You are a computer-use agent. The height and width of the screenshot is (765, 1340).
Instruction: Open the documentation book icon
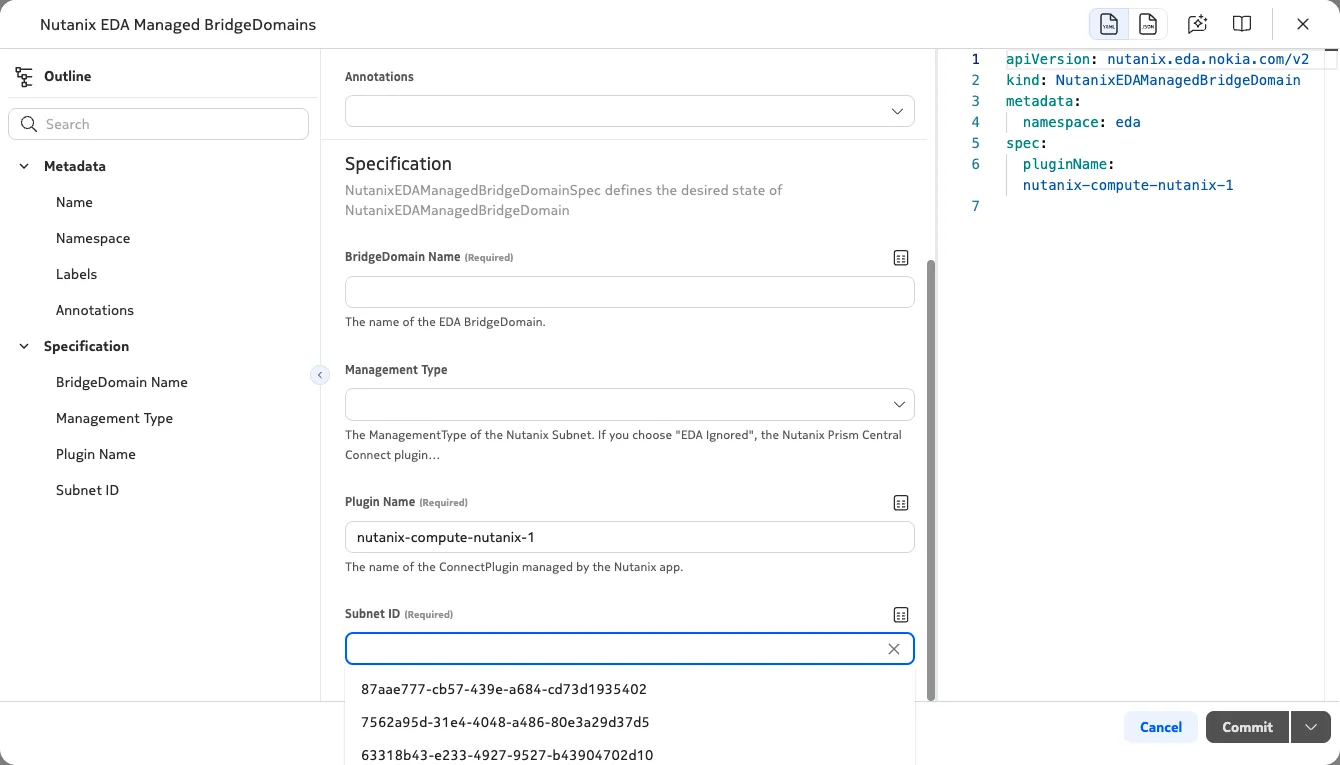[1242, 24]
